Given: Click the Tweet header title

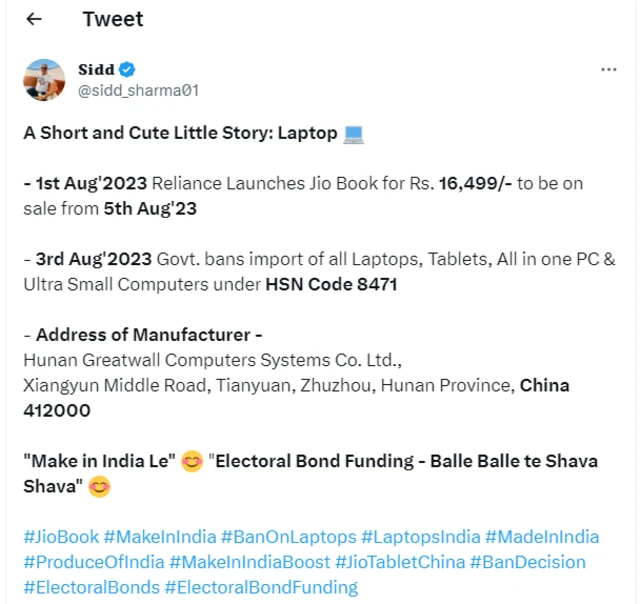Looking at the screenshot, I should [x=112, y=19].
